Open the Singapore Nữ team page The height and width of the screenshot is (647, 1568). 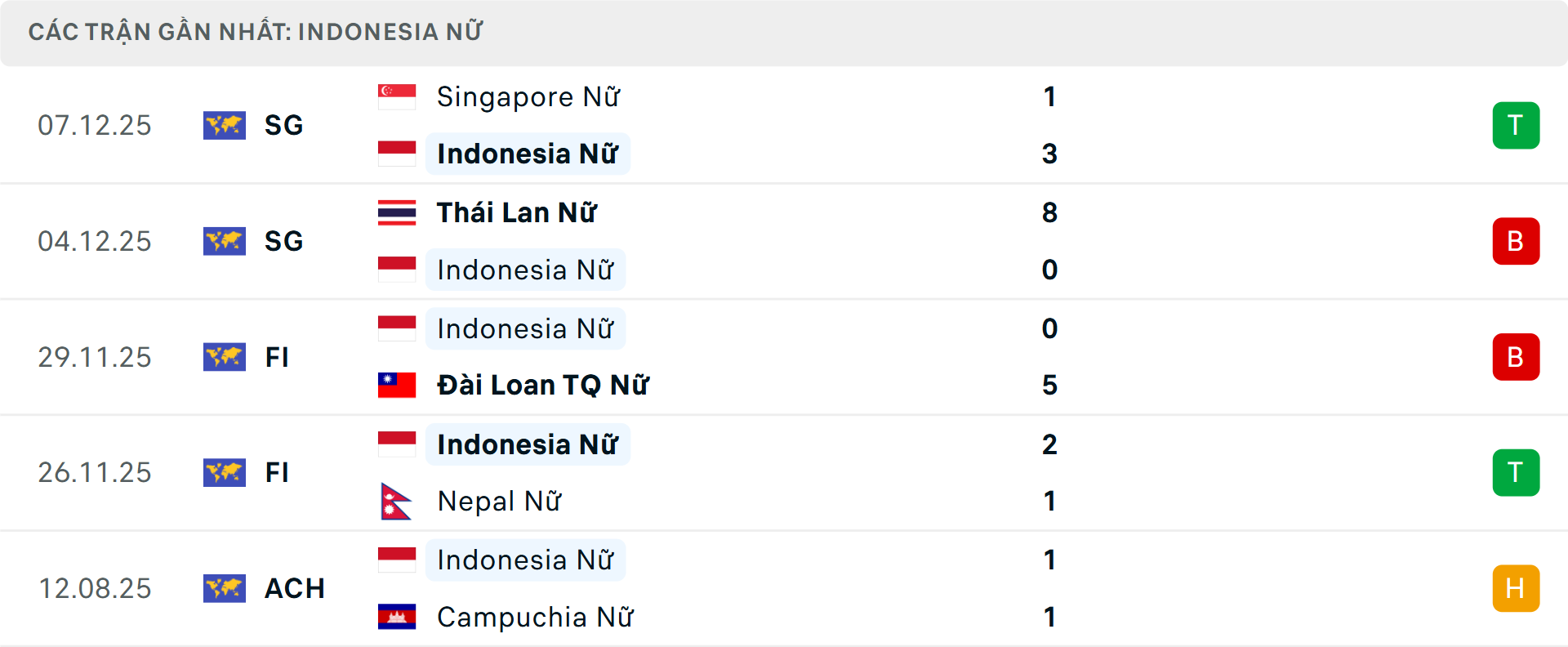528,96
